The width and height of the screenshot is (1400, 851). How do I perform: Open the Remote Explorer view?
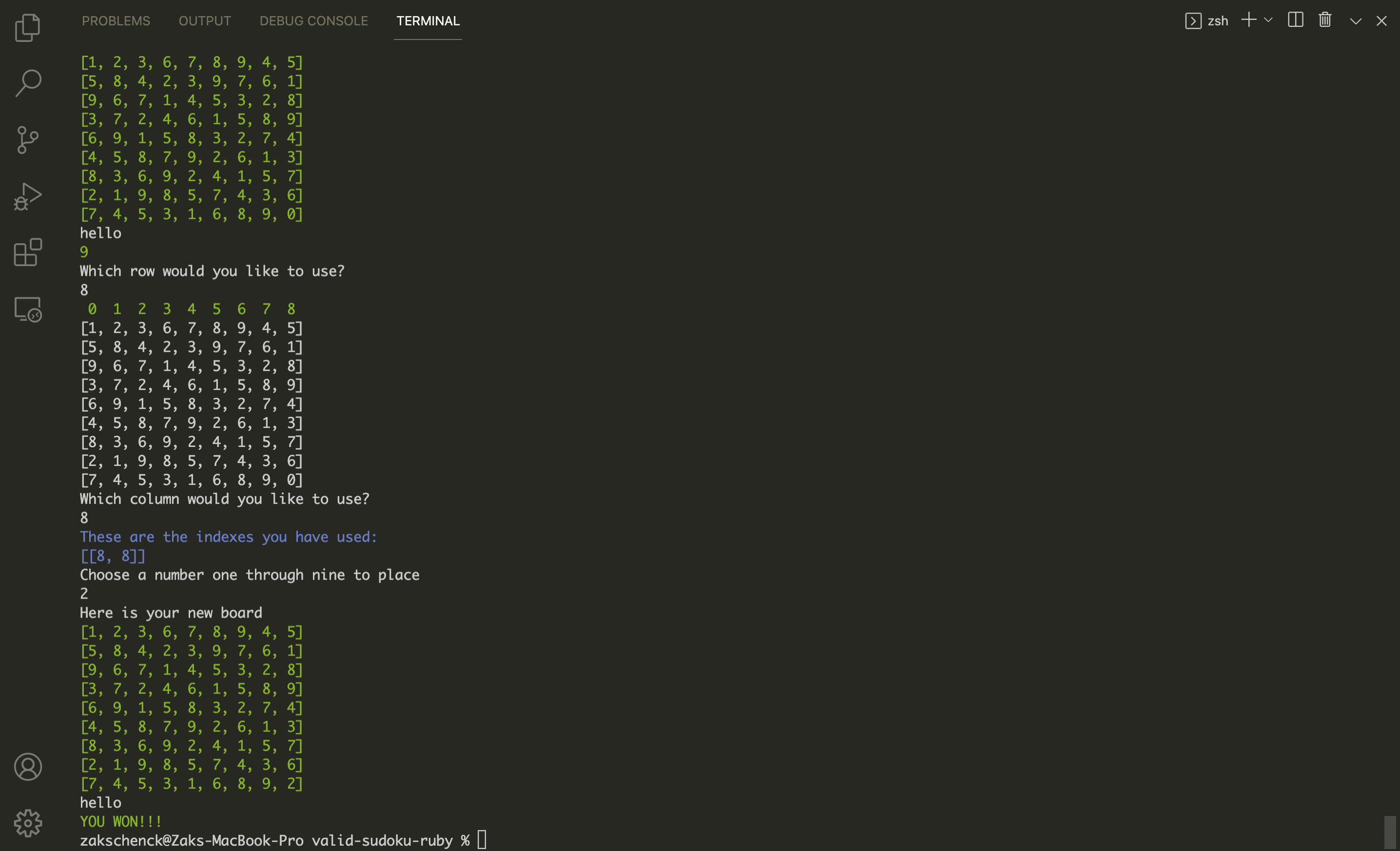27,309
